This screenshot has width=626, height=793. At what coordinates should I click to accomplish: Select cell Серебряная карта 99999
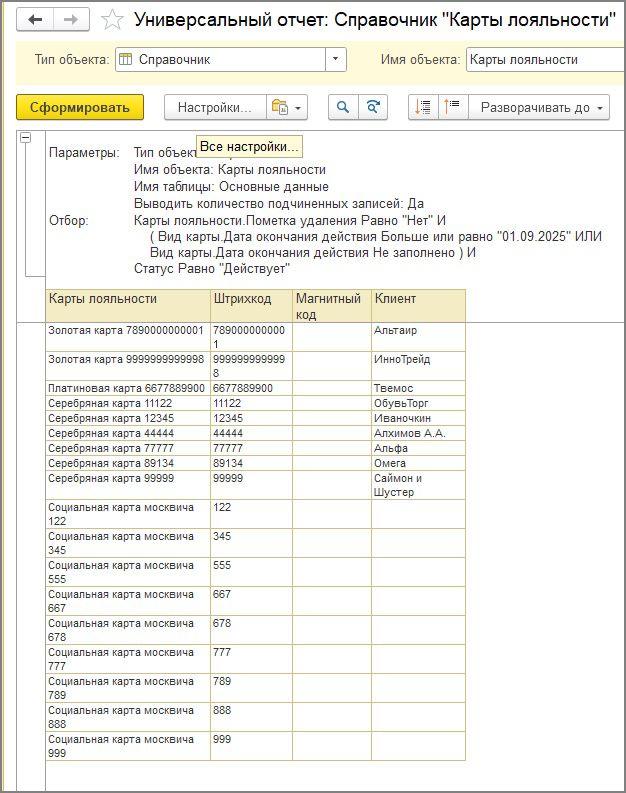pyautogui.click(x=128, y=485)
